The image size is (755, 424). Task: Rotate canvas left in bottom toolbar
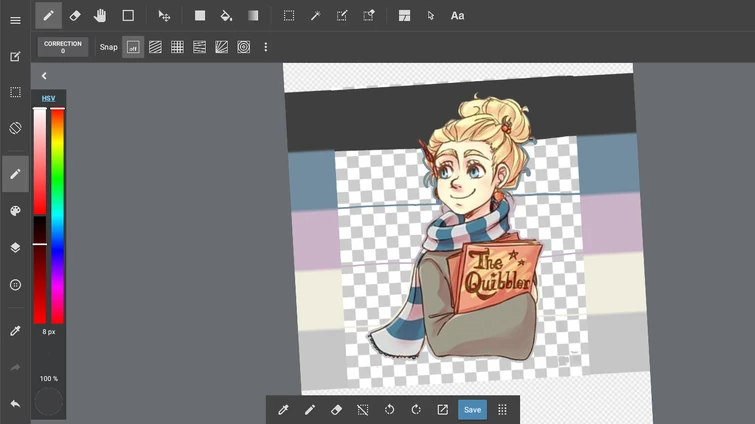click(390, 410)
